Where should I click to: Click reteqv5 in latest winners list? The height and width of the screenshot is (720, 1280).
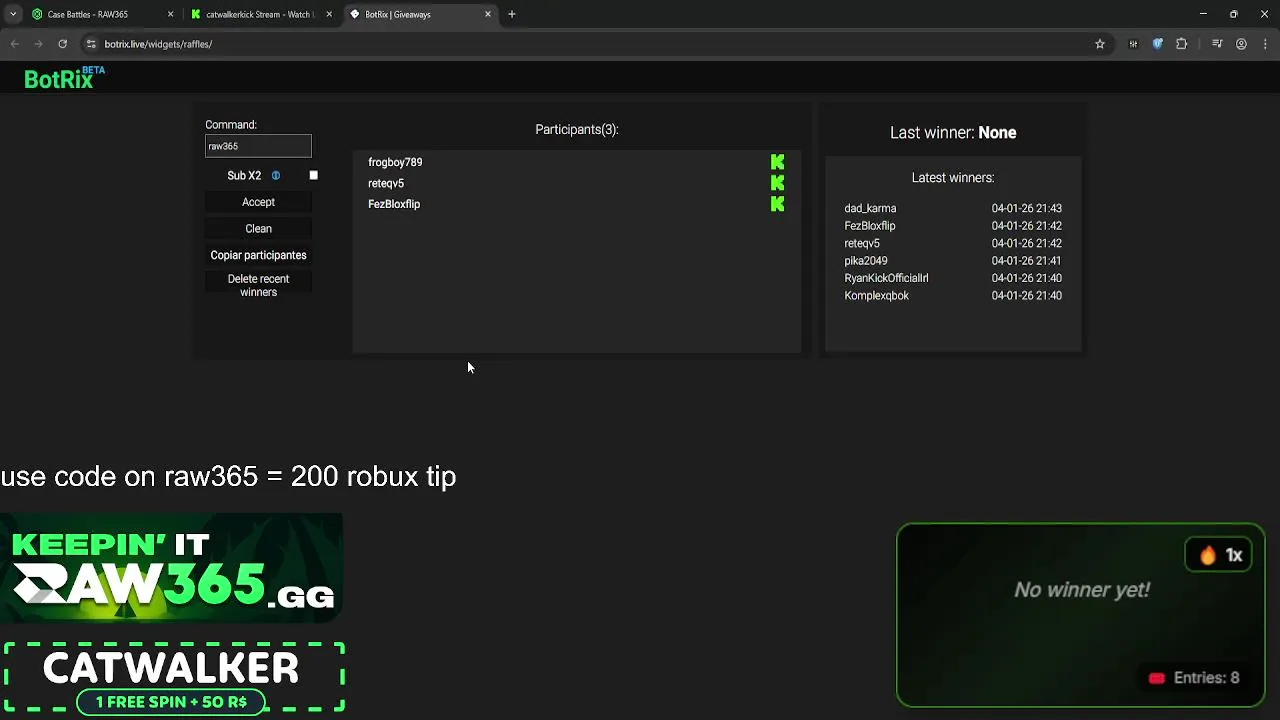pos(862,243)
